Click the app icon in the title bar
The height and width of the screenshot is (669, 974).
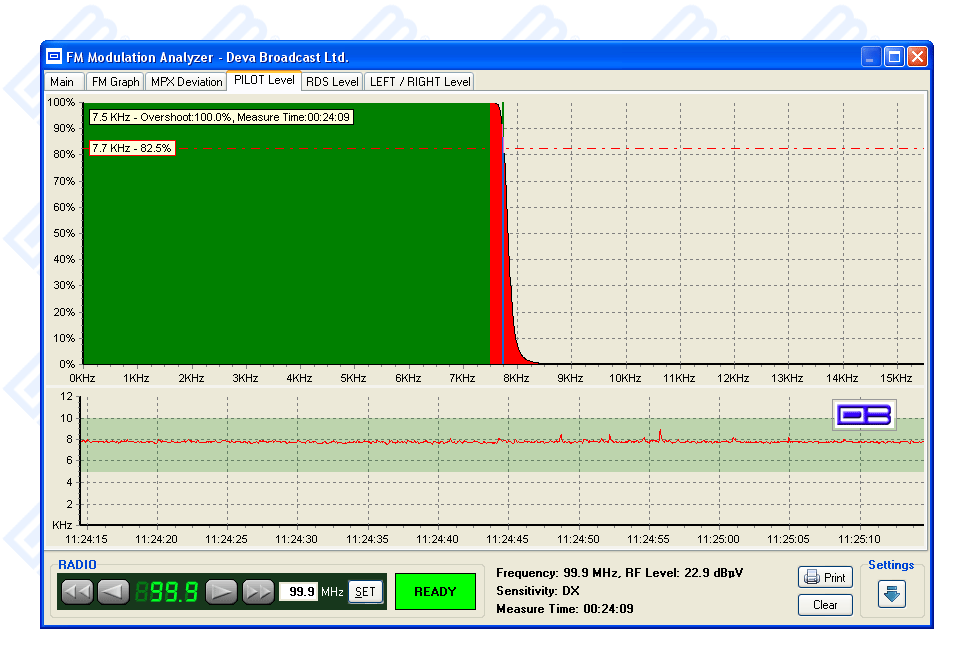pyautogui.click(x=55, y=57)
